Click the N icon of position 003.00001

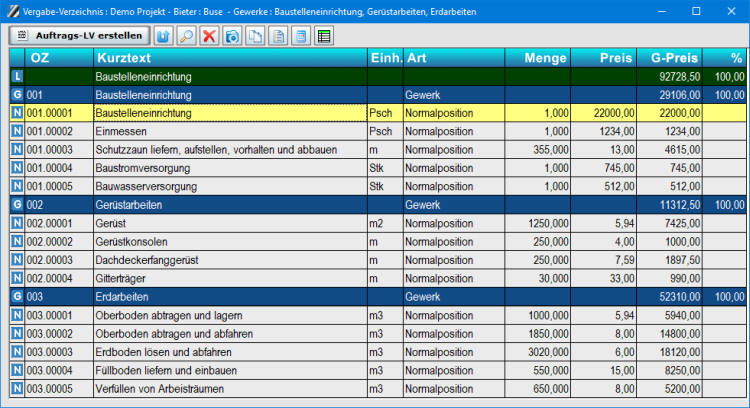click(17, 315)
